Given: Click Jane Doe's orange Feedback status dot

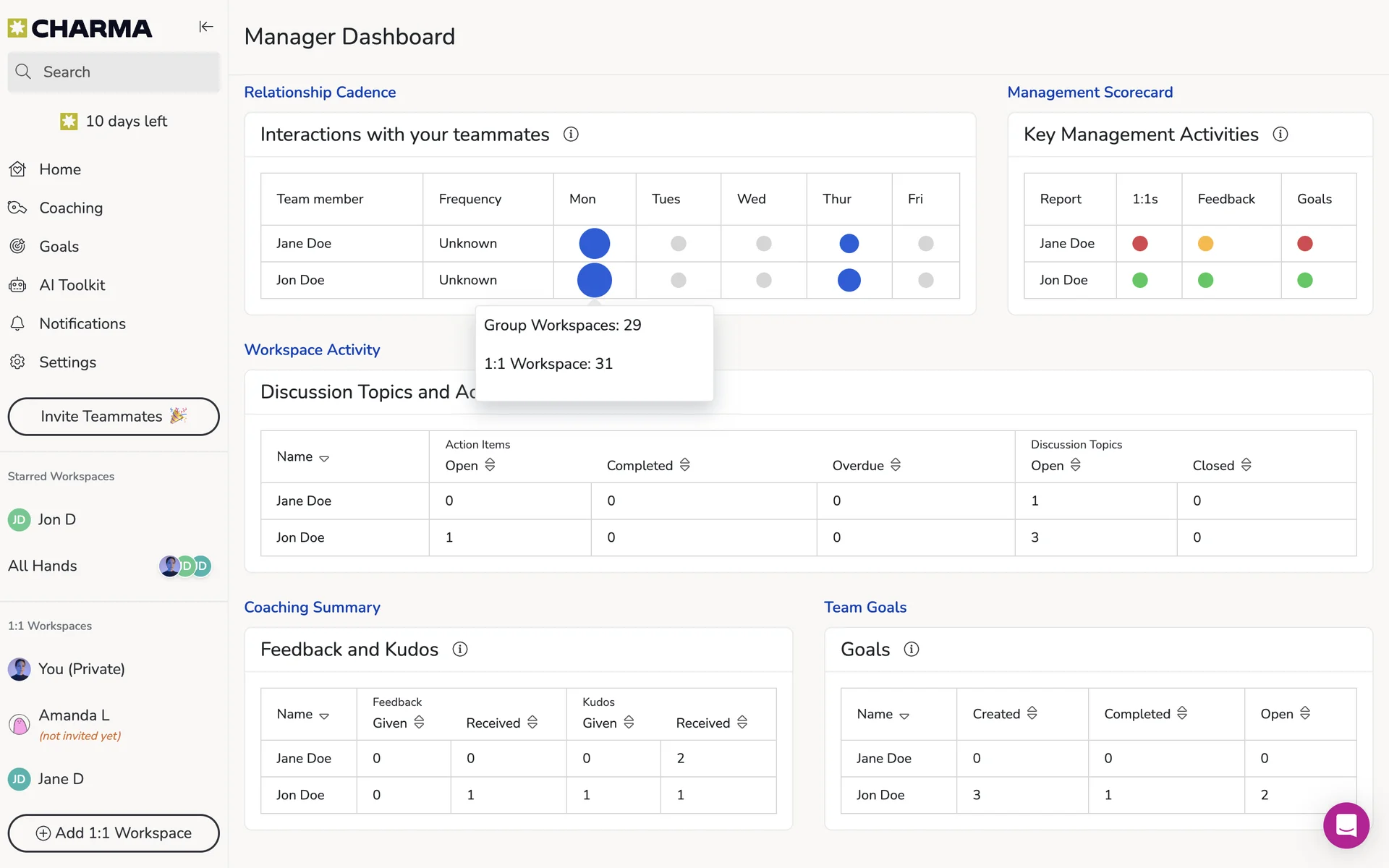Looking at the screenshot, I should tap(1205, 244).
